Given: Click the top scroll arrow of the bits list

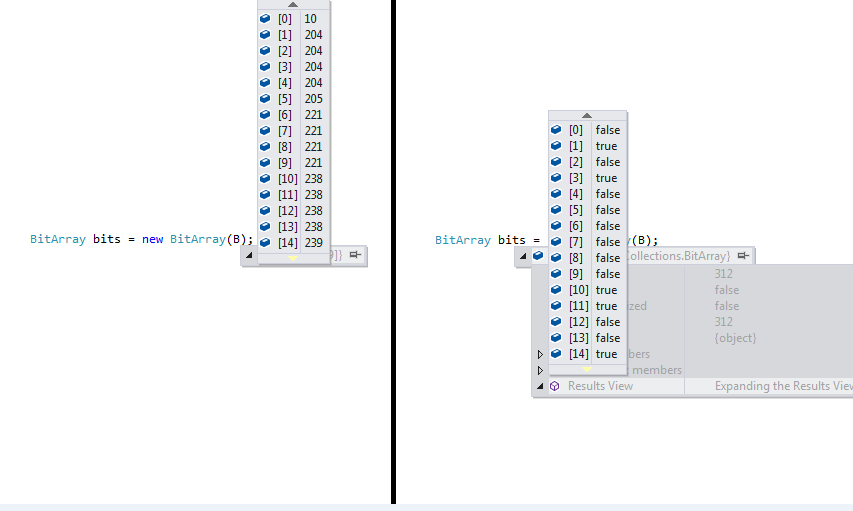Looking at the screenshot, I should pos(586,115).
